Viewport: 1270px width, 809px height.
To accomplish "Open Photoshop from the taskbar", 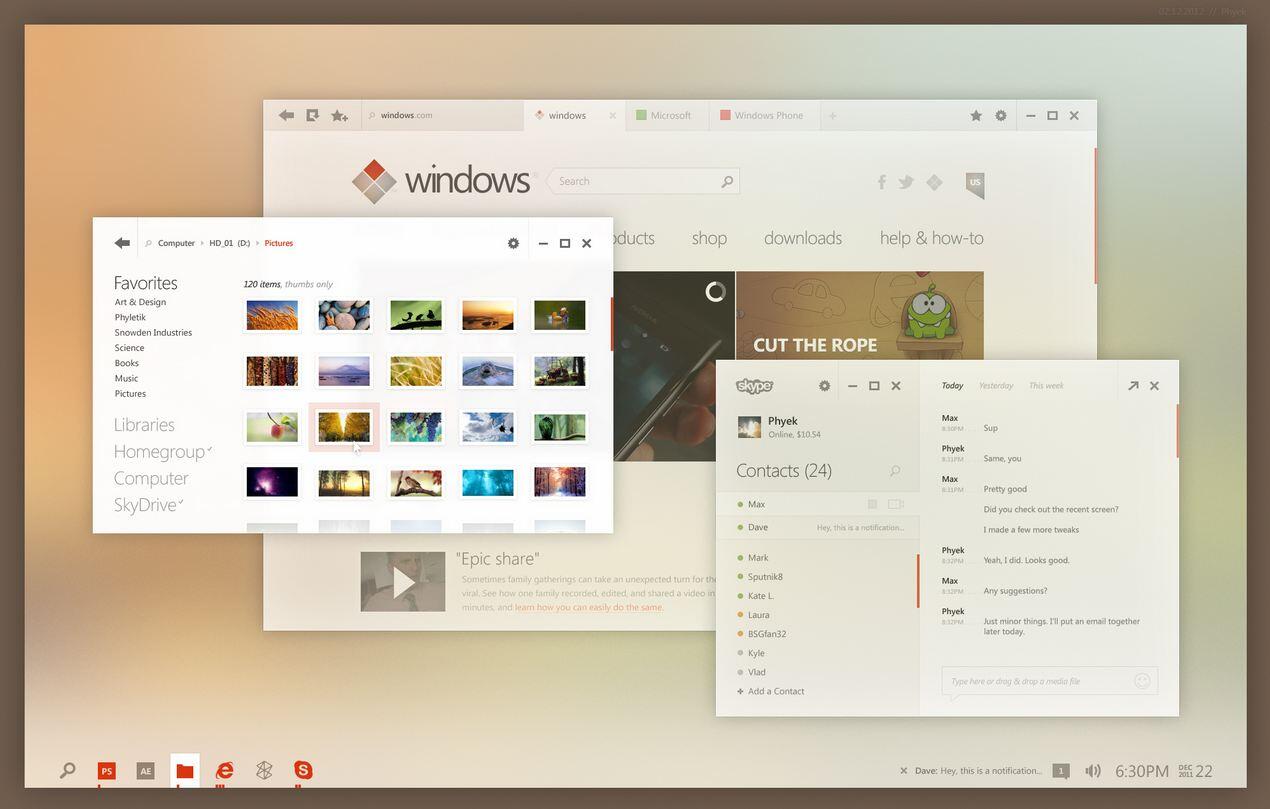I will (106, 771).
